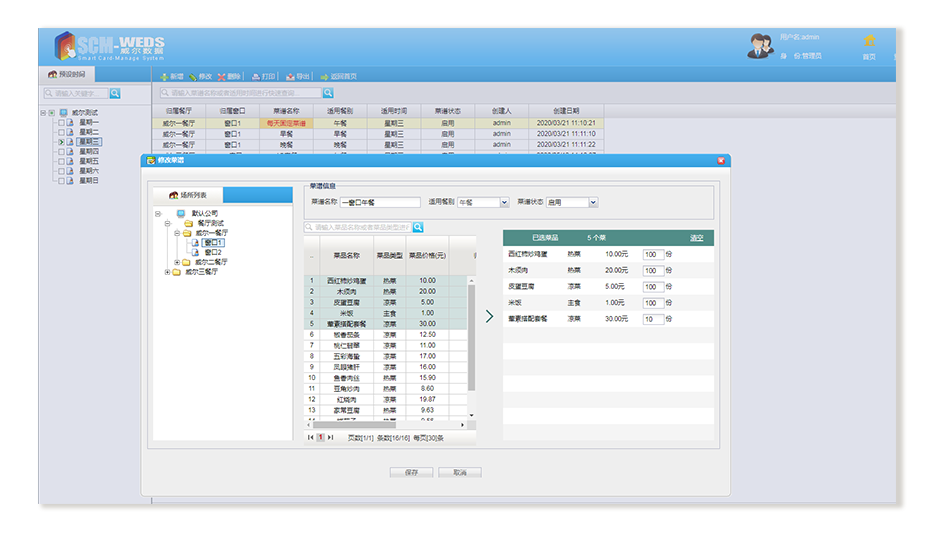Switch to the 预设时间 tab
The image size is (939, 536).
click(67, 75)
